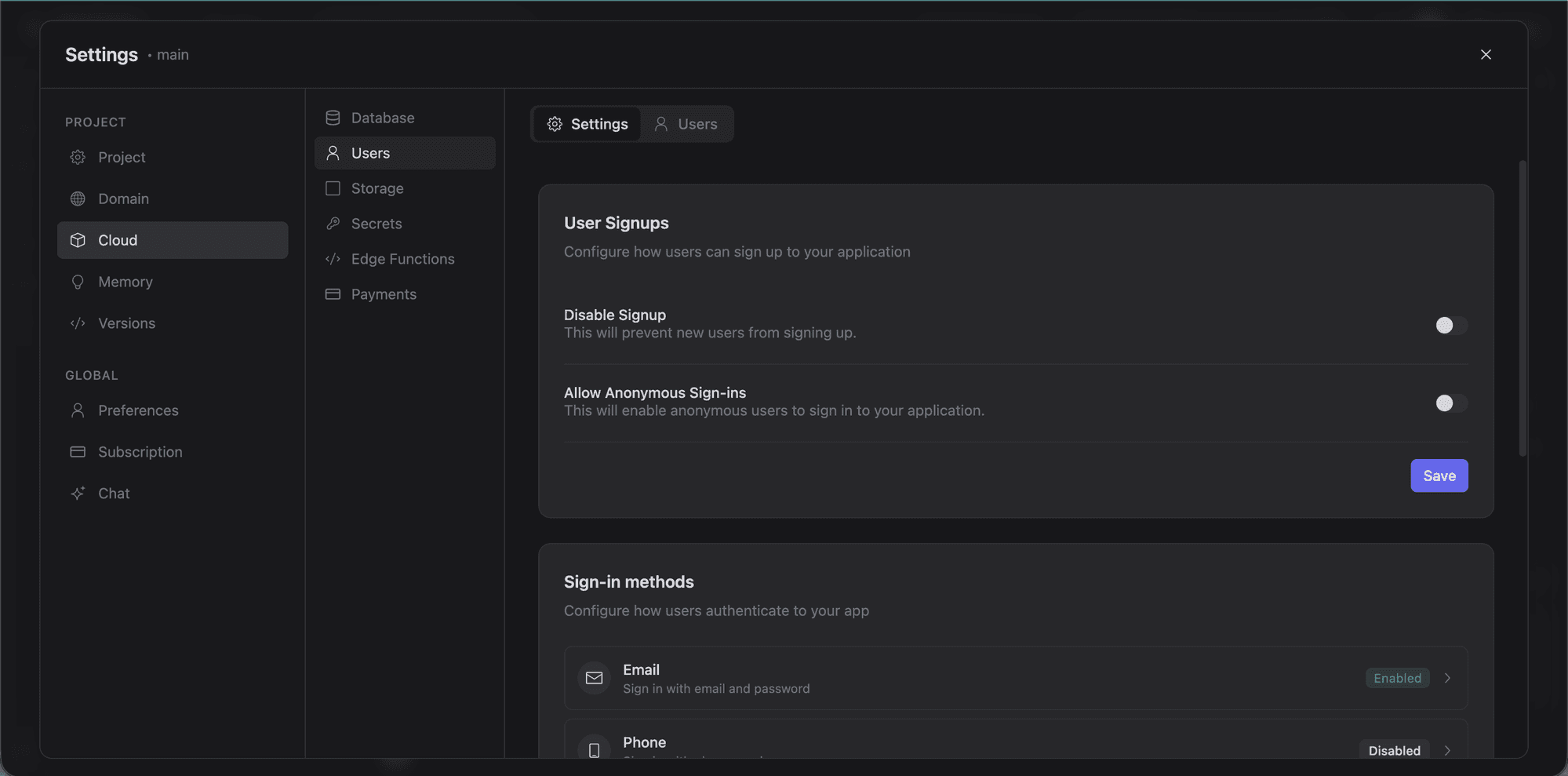This screenshot has height=776, width=1568.
Task: Click the Database stack icon
Action: 333,118
